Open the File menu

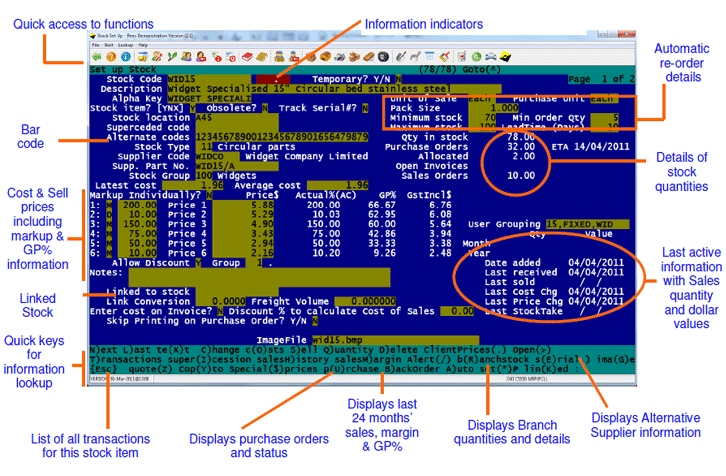97,46
